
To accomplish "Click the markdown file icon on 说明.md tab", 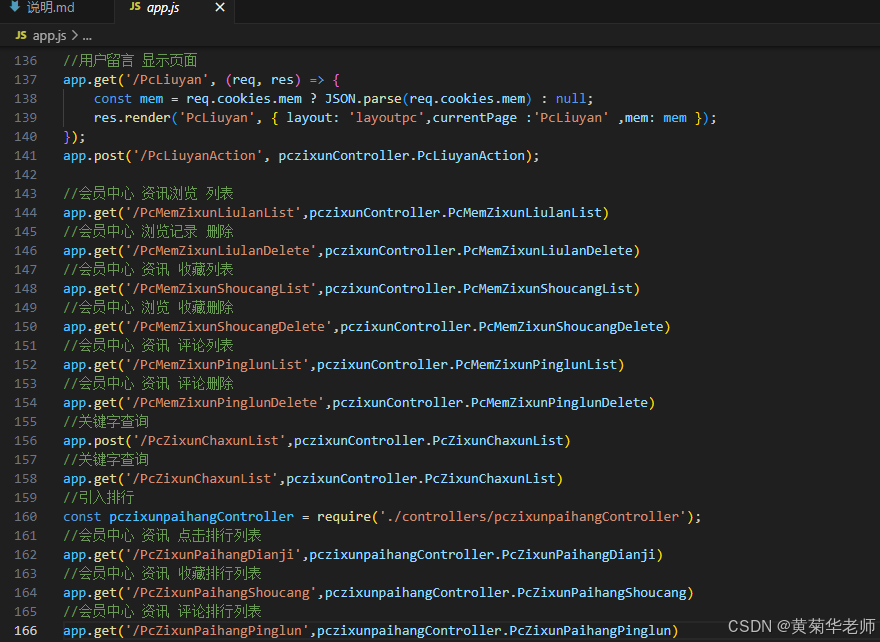I will point(15,7).
